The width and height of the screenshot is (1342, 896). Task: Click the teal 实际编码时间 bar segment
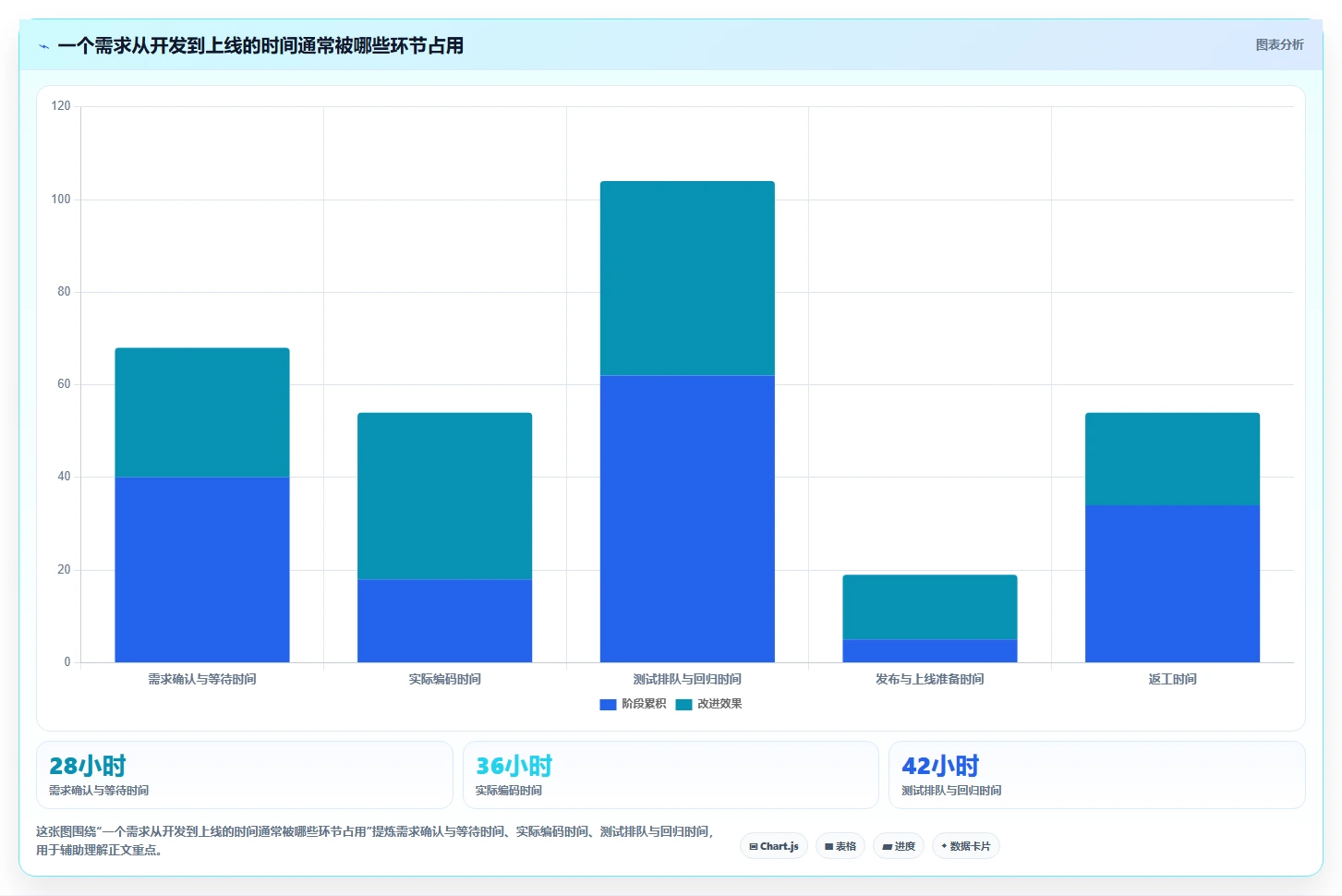tap(444, 496)
